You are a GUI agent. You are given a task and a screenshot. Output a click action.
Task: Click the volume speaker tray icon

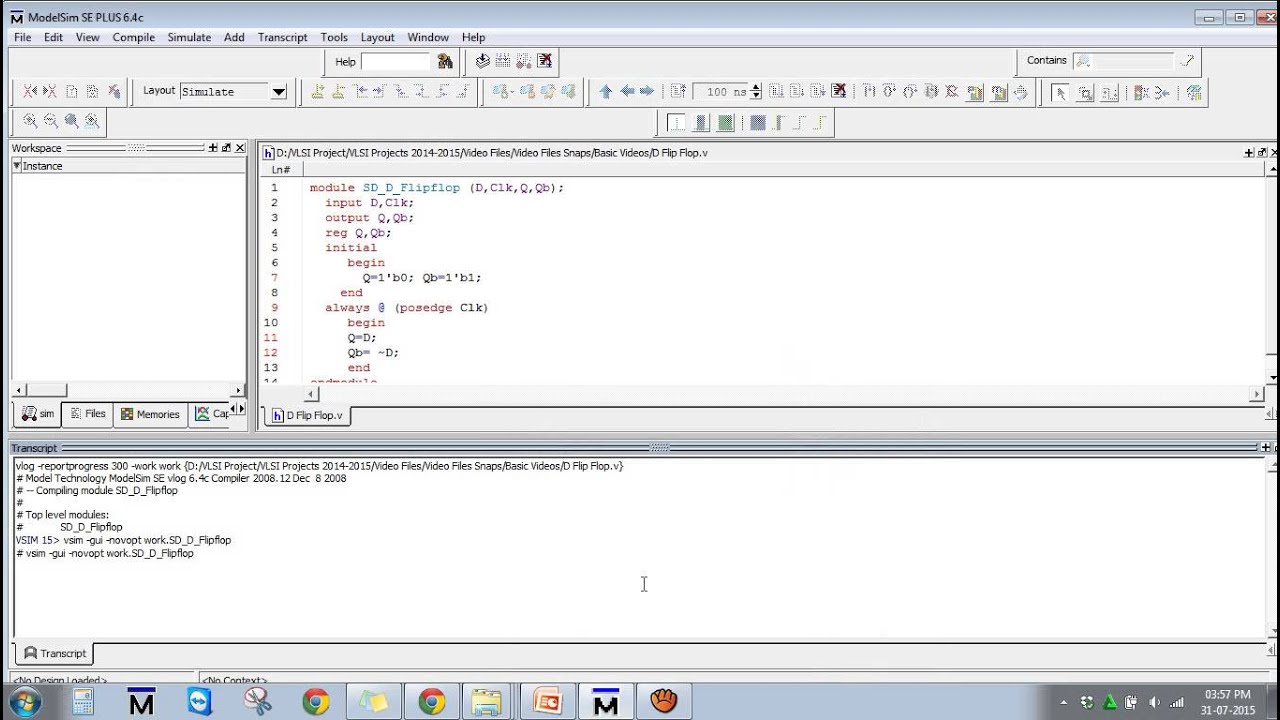coord(1155,702)
